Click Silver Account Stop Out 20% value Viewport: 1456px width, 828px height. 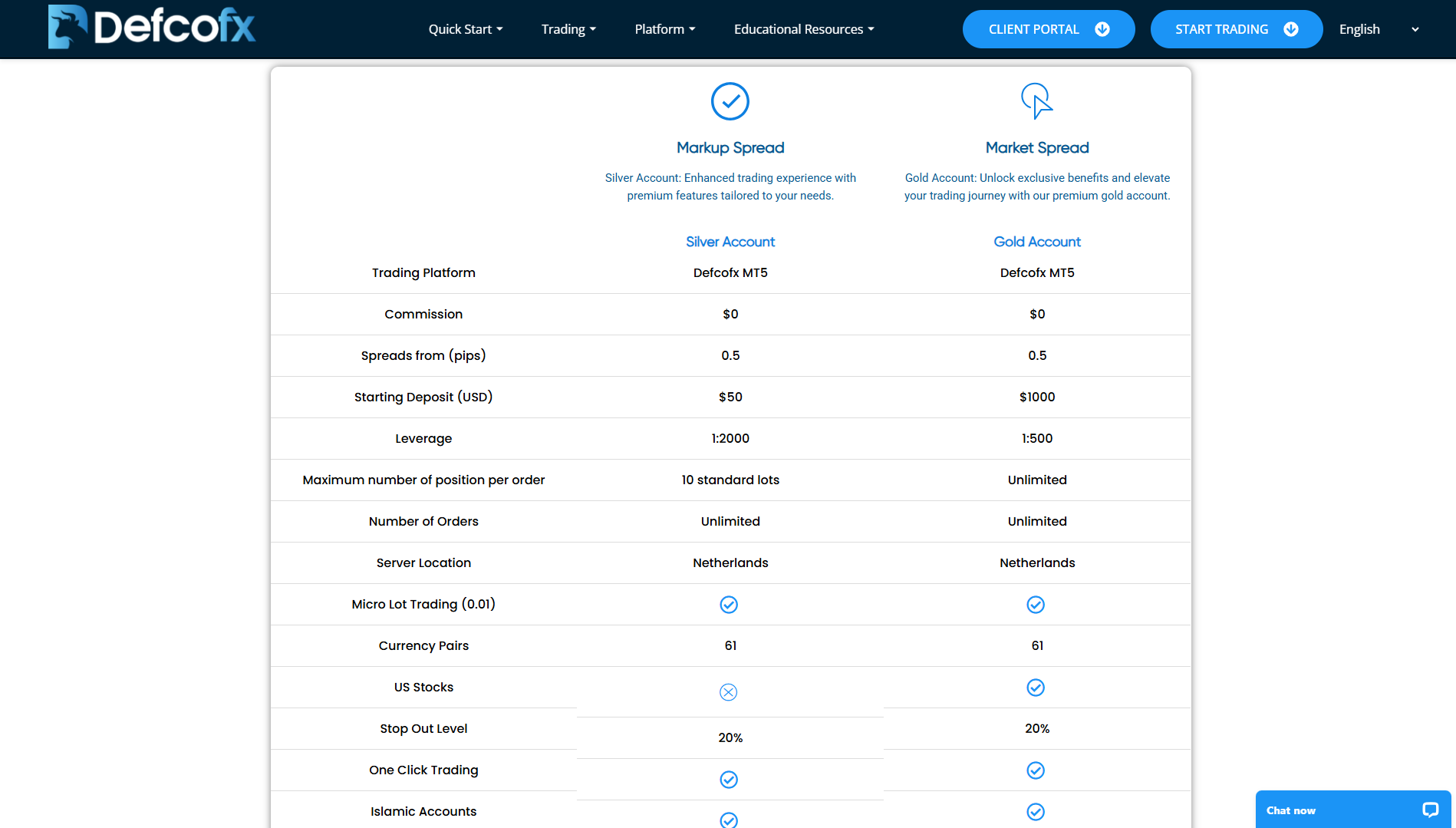pyautogui.click(x=730, y=737)
